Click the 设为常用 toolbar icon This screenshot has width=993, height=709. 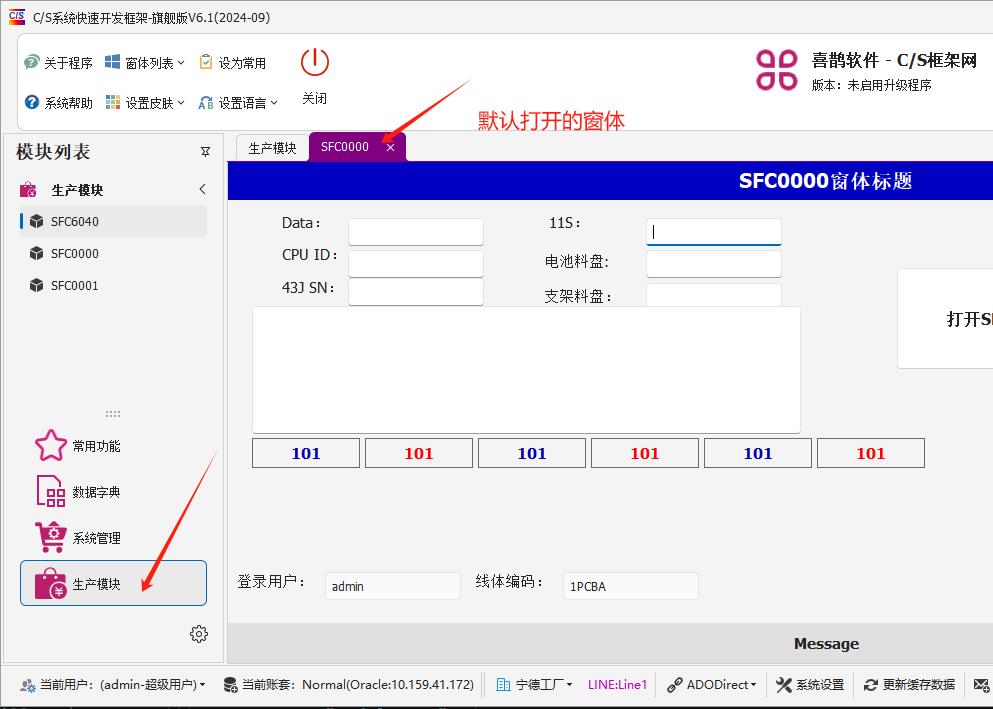[x=207, y=63]
